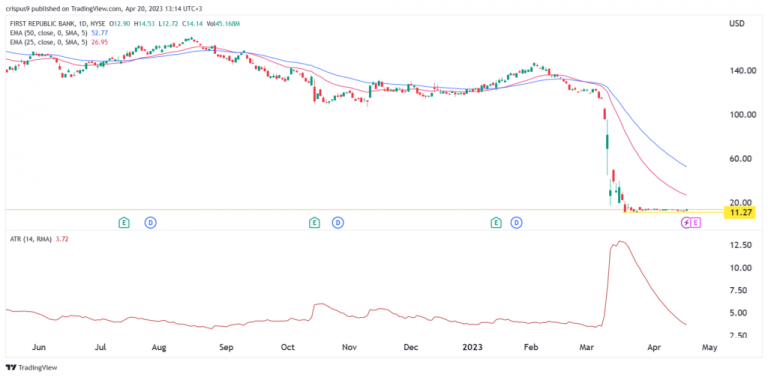Screen dimensions: 768x377
Task: Select the dividend D marker near February
Action: coord(516,223)
